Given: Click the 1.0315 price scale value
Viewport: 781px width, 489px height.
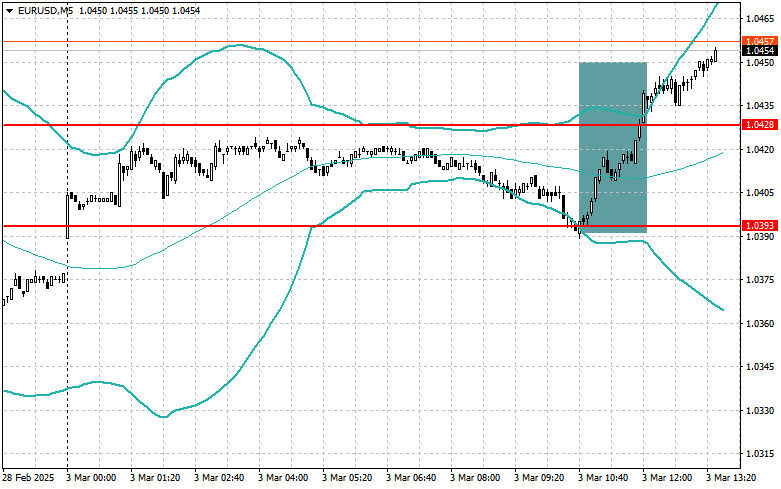Looking at the screenshot, I should 759,455.
